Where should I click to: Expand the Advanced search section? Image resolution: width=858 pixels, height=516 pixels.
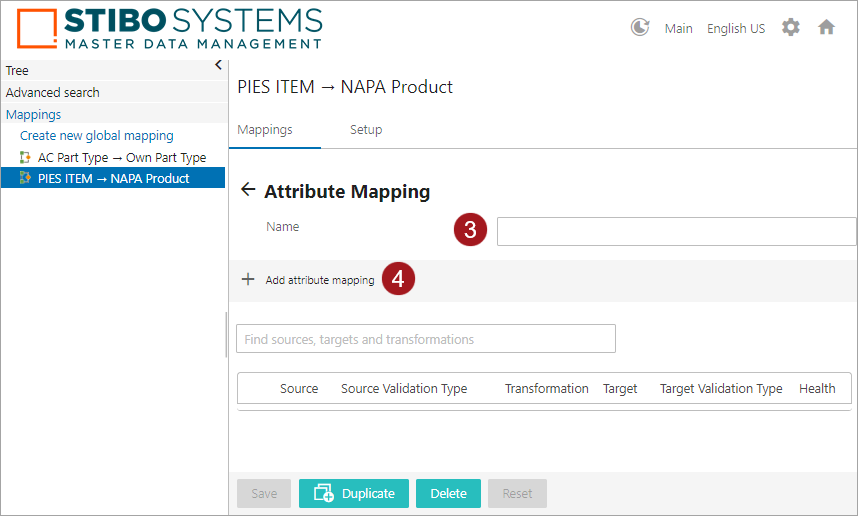click(53, 93)
